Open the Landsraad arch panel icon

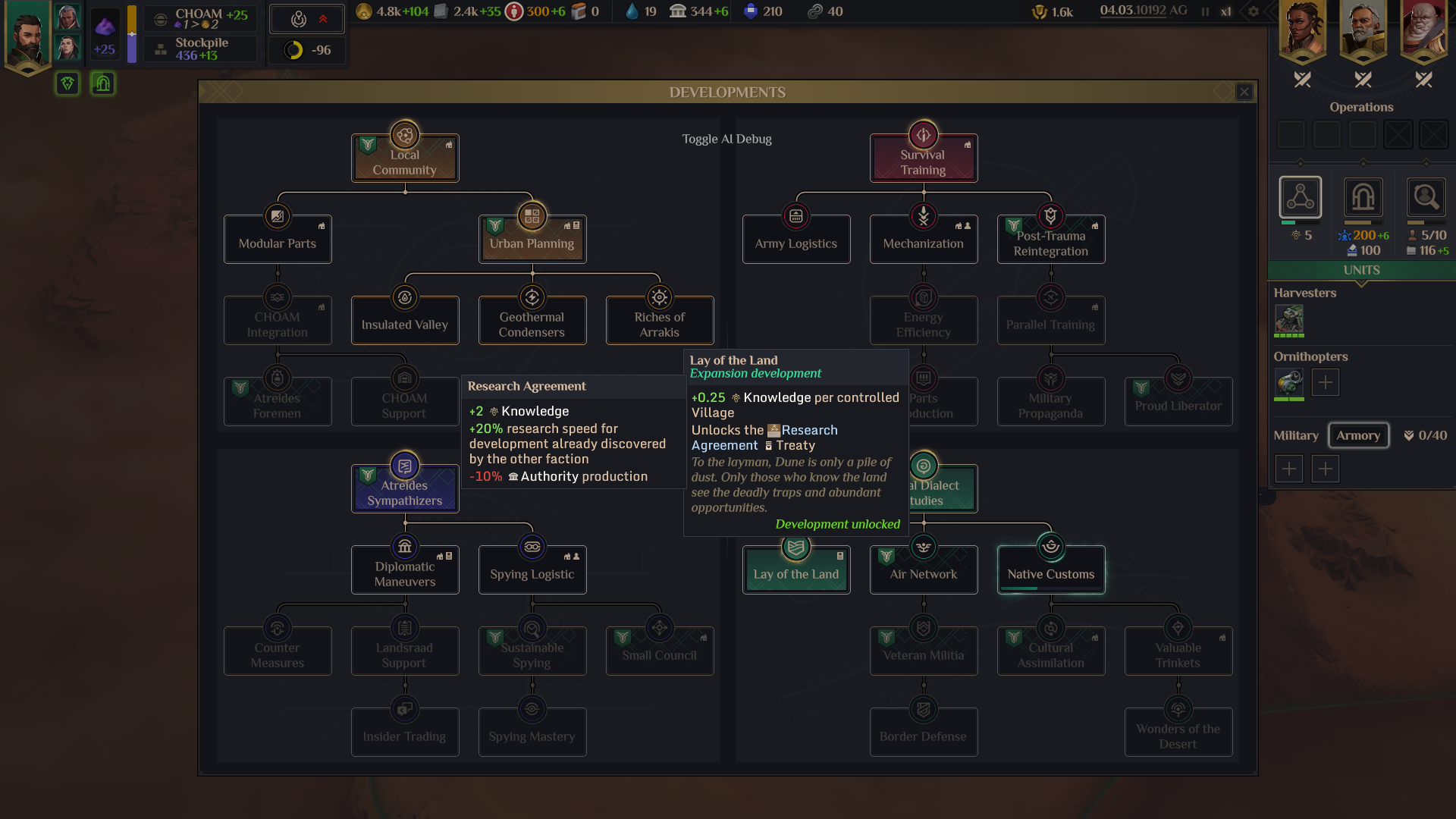tap(1363, 197)
